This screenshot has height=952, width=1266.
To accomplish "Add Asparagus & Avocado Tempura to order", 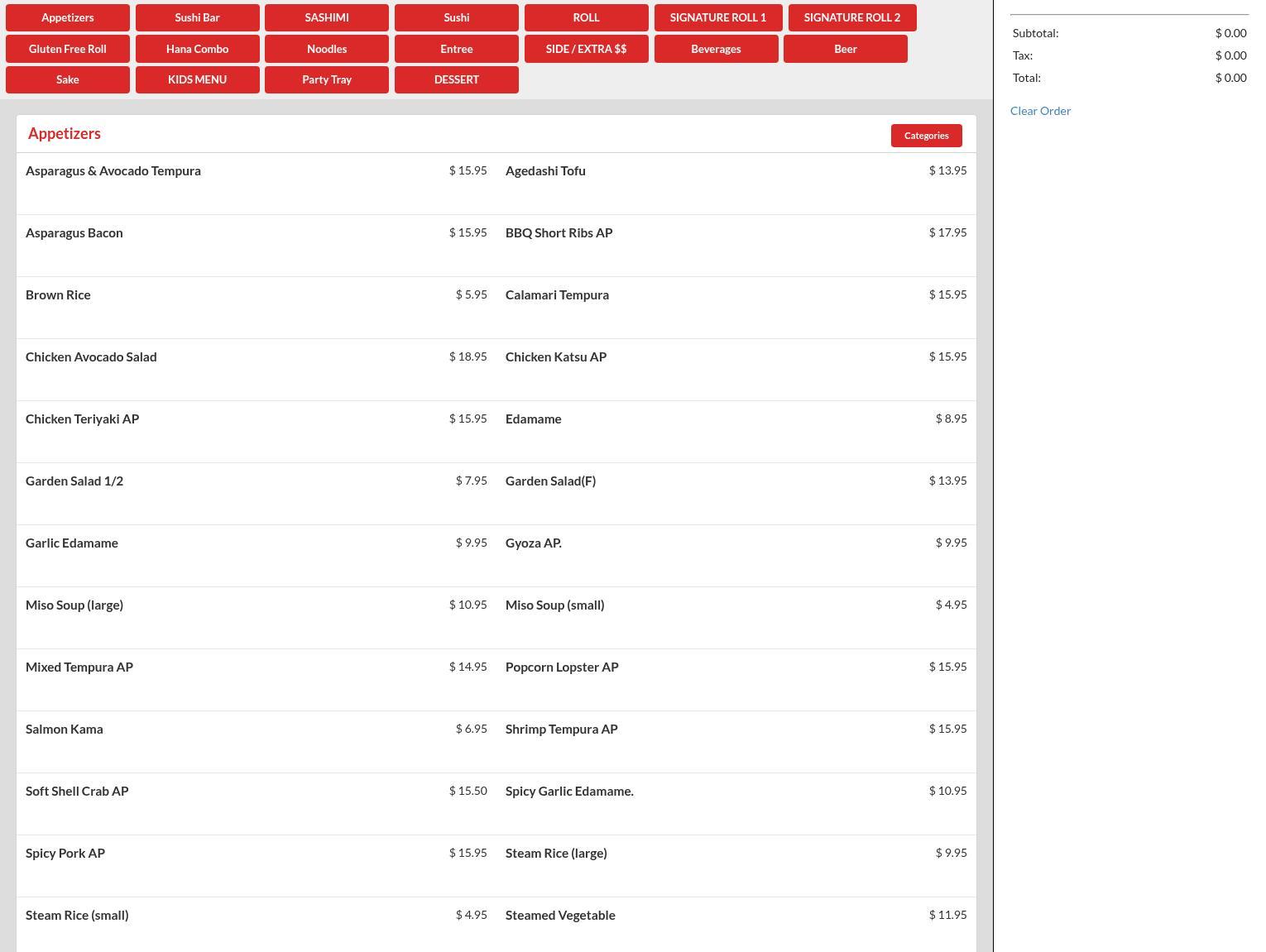I will pos(113,171).
